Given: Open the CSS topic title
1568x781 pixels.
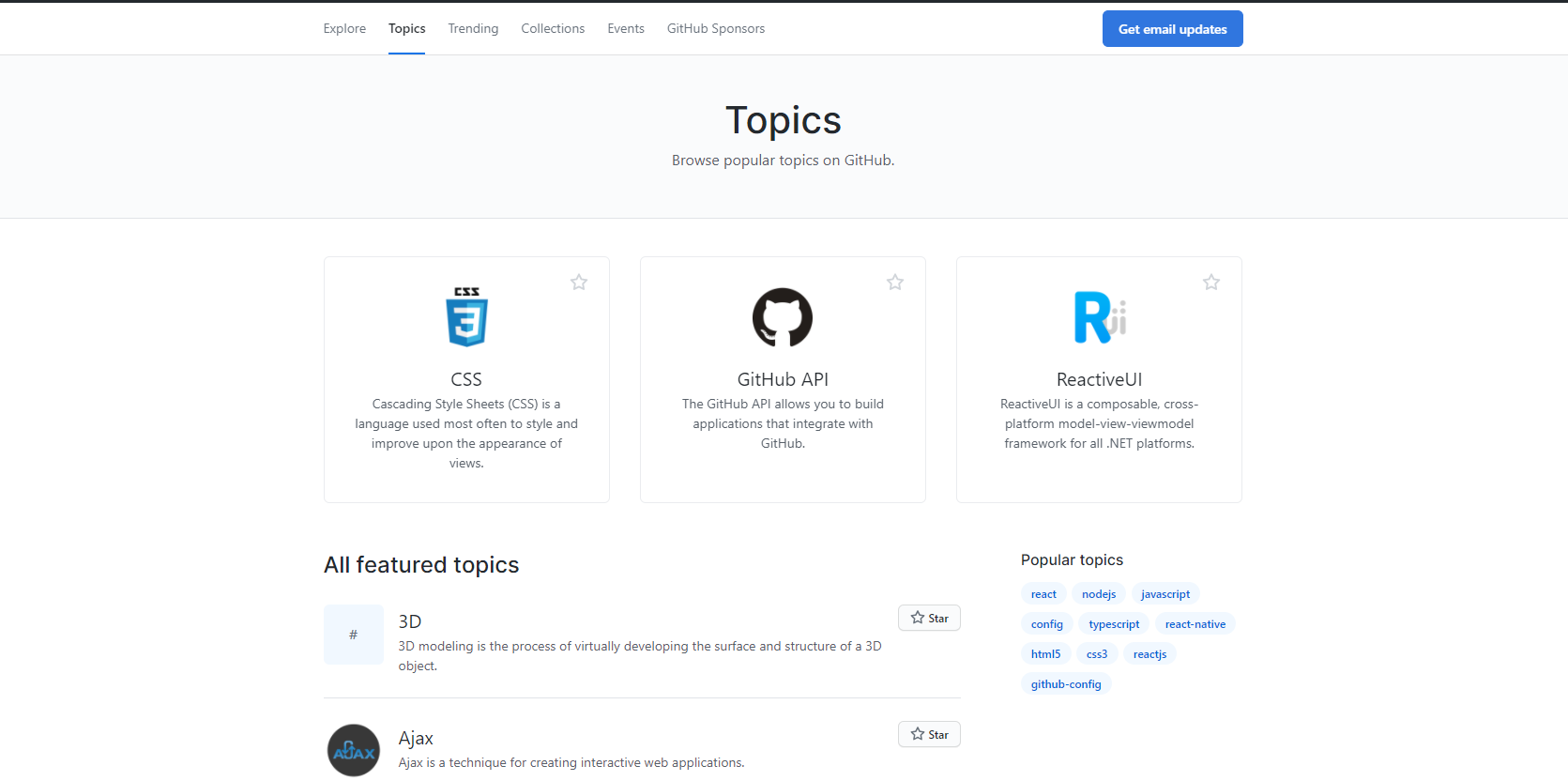Looking at the screenshot, I should click(466, 379).
